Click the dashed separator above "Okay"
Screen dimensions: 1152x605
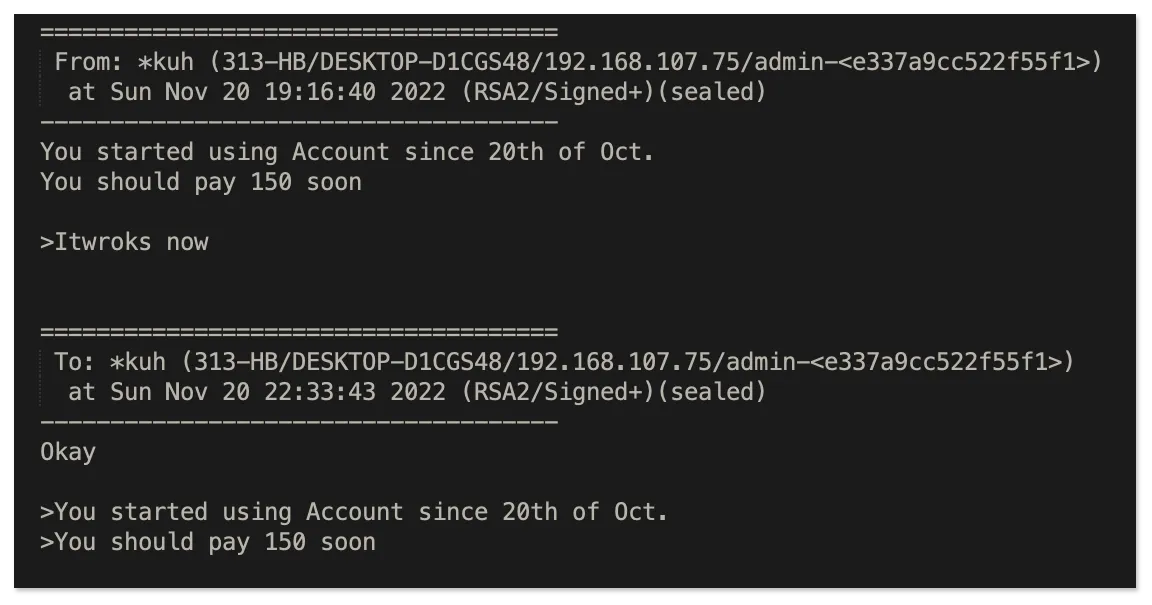298,422
